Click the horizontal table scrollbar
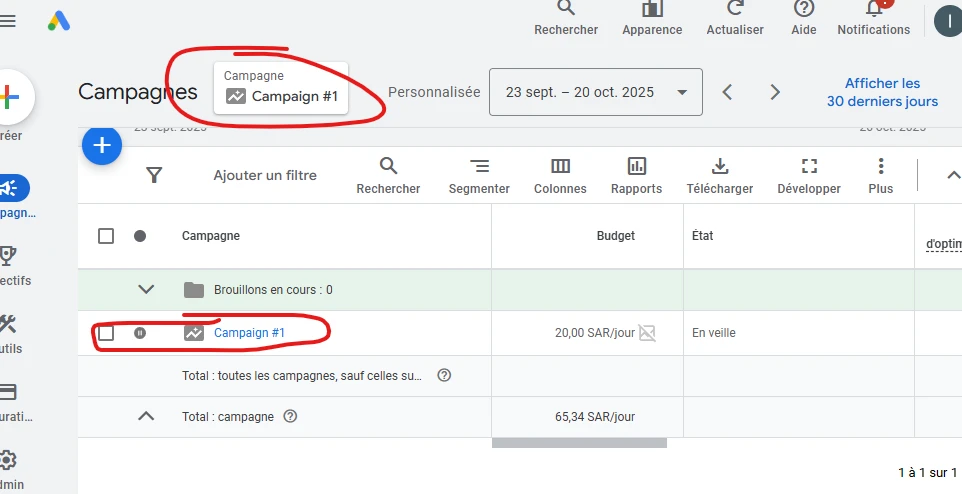 pos(579,442)
